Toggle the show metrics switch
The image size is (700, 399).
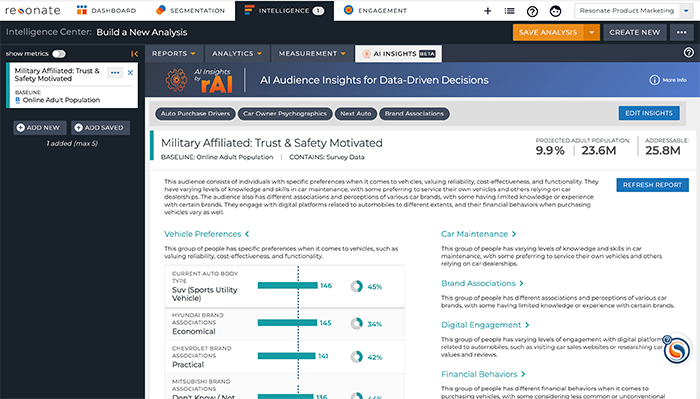[x=58, y=54]
